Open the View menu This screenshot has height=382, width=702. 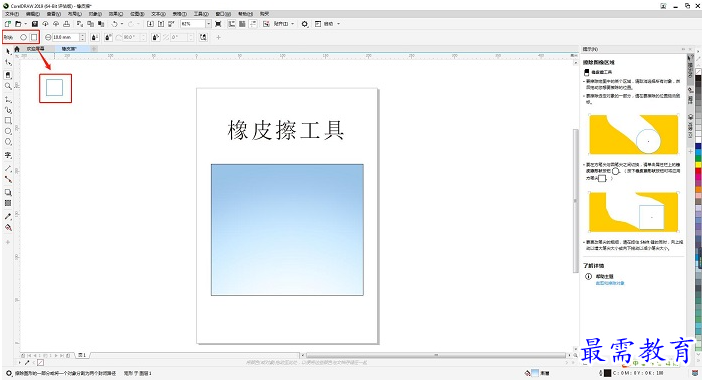point(53,14)
